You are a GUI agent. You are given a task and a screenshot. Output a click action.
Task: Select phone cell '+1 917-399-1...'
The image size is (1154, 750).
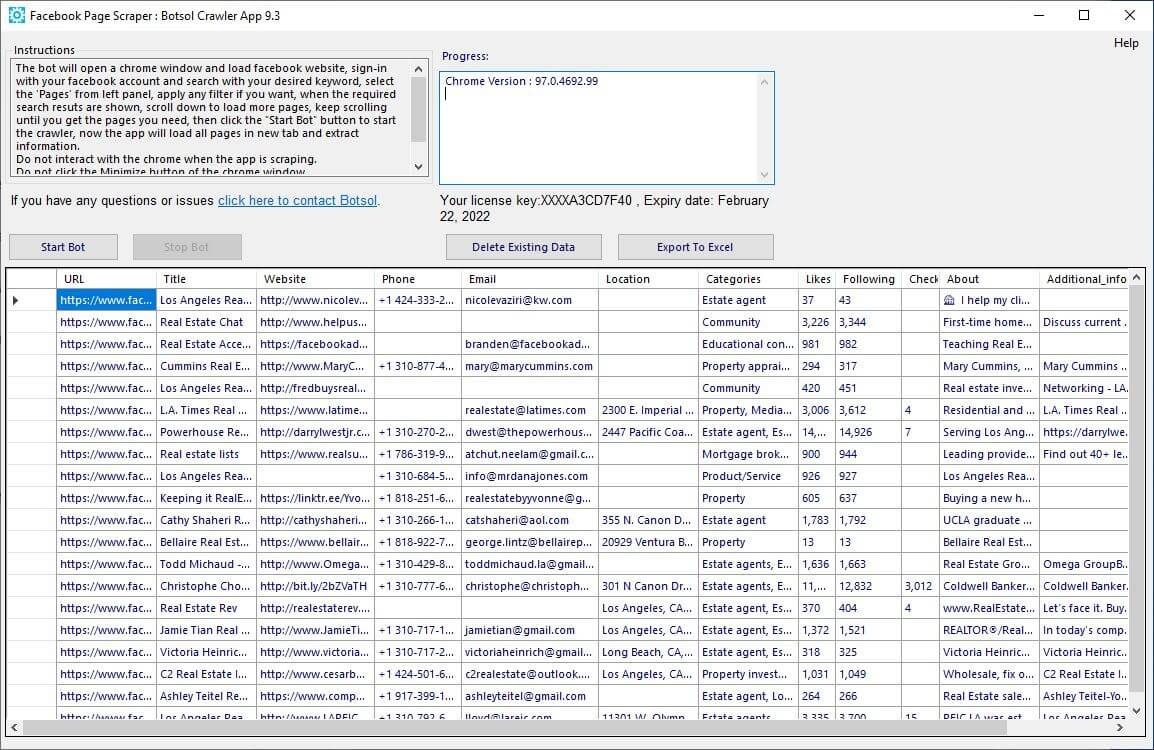(x=418, y=696)
